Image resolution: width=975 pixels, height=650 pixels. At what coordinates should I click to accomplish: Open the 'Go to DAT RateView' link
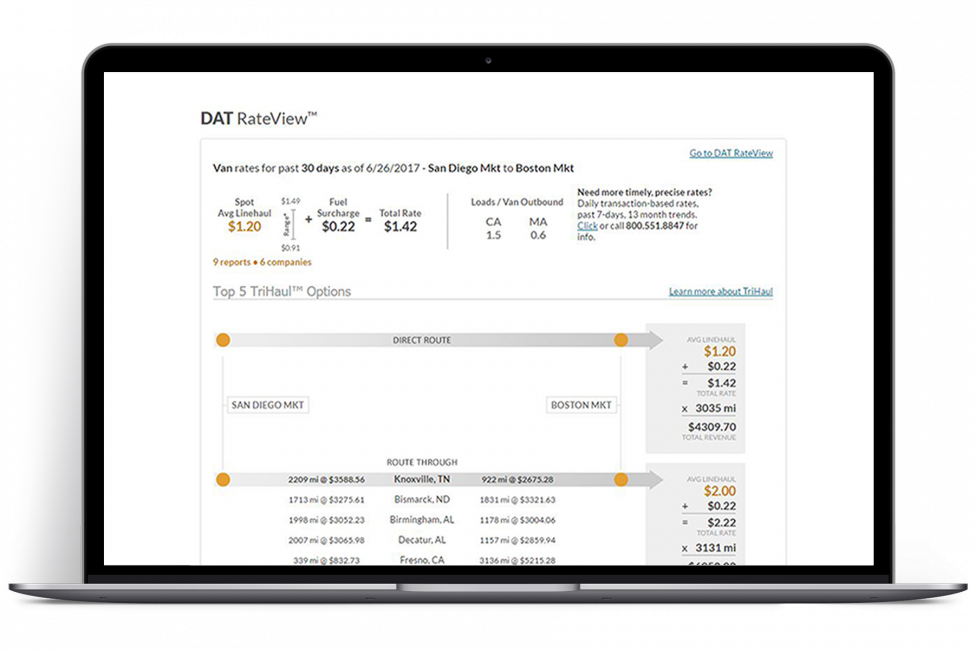pyautogui.click(x=731, y=153)
